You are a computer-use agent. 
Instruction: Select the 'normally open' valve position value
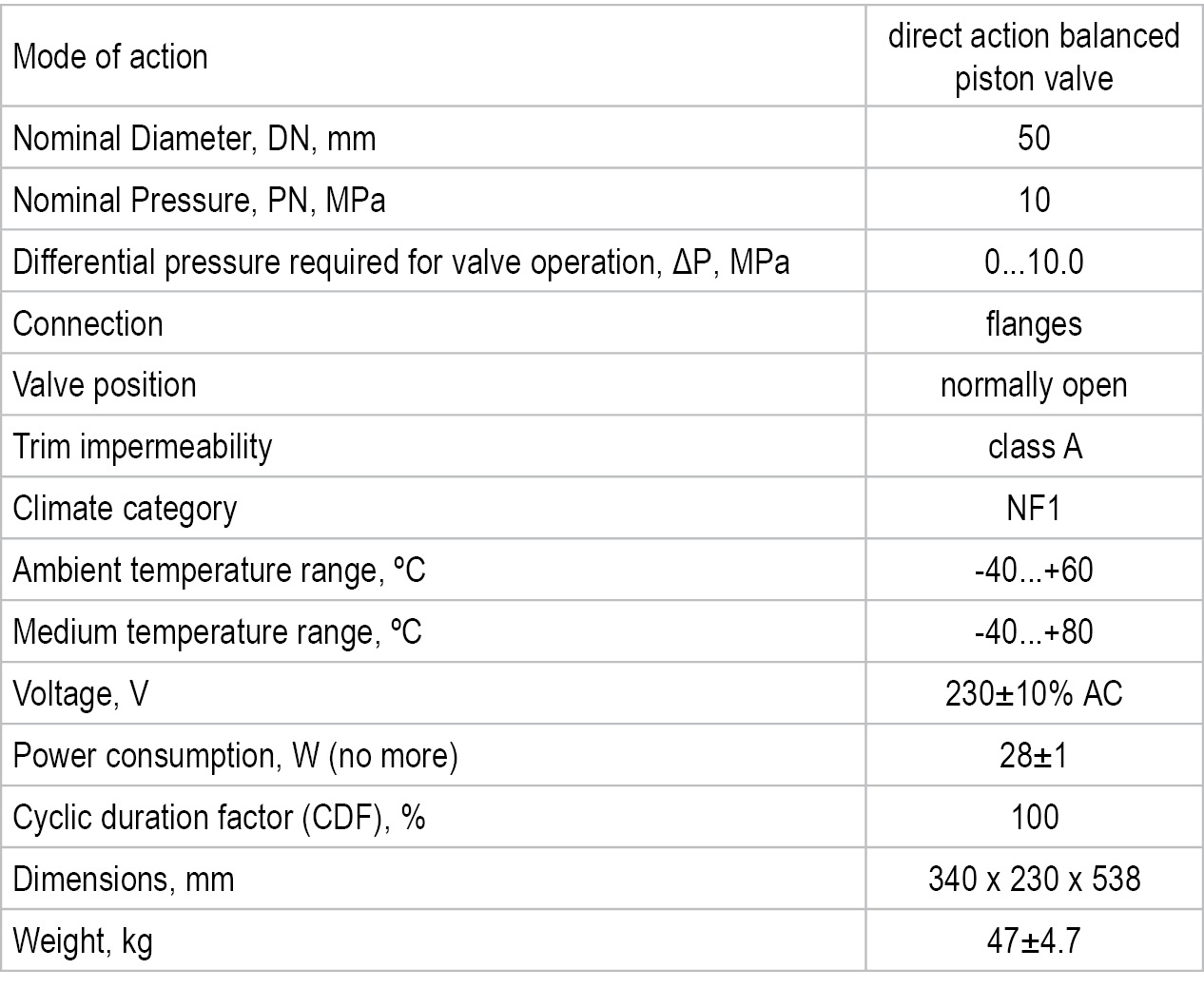1034,385
